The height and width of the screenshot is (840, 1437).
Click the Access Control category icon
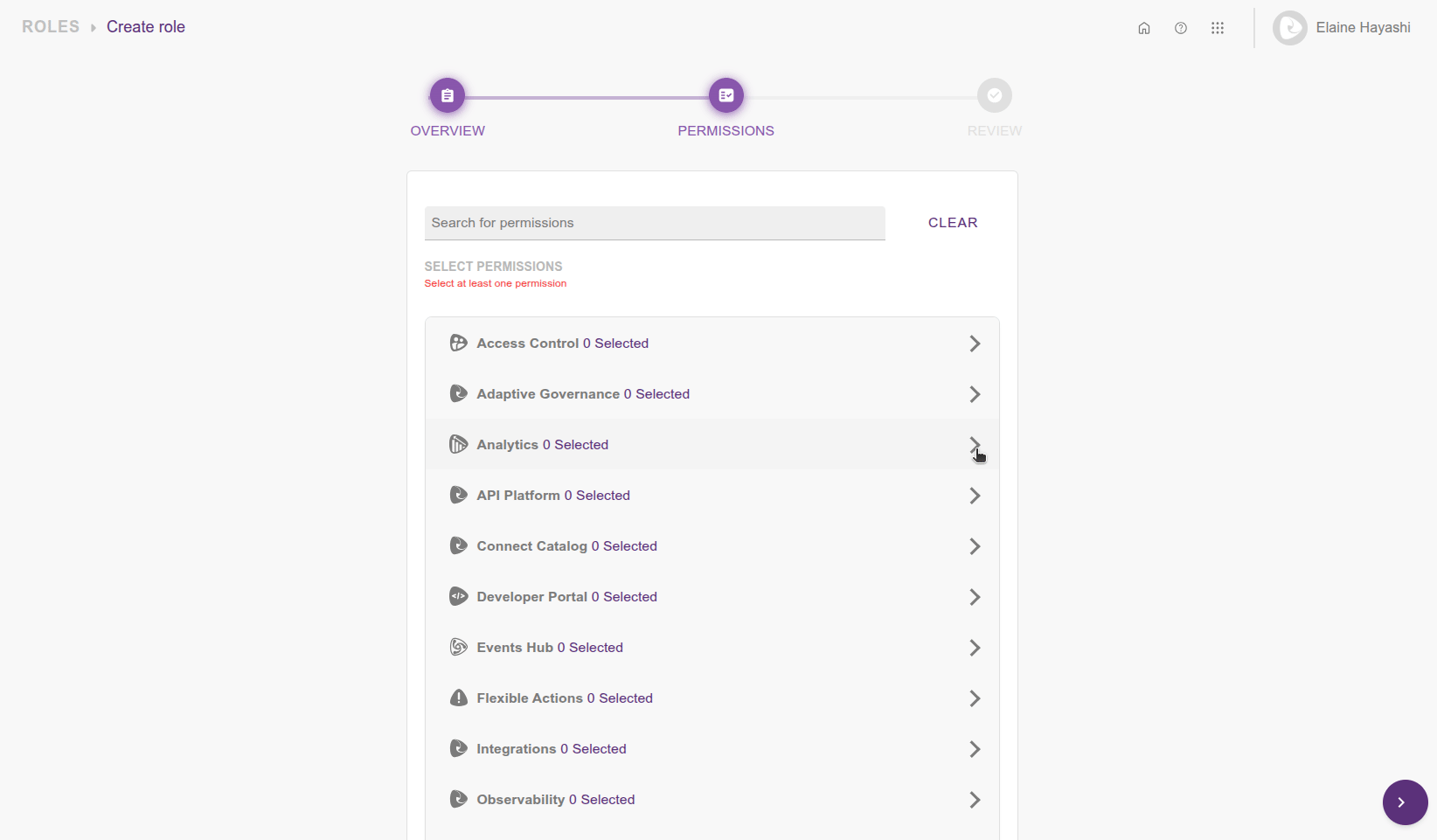click(x=458, y=343)
